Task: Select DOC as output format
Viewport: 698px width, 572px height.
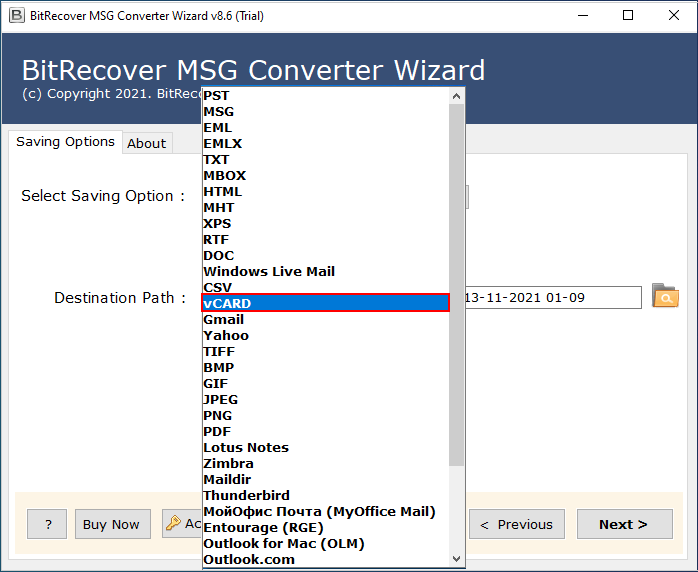Action: pos(326,256)
